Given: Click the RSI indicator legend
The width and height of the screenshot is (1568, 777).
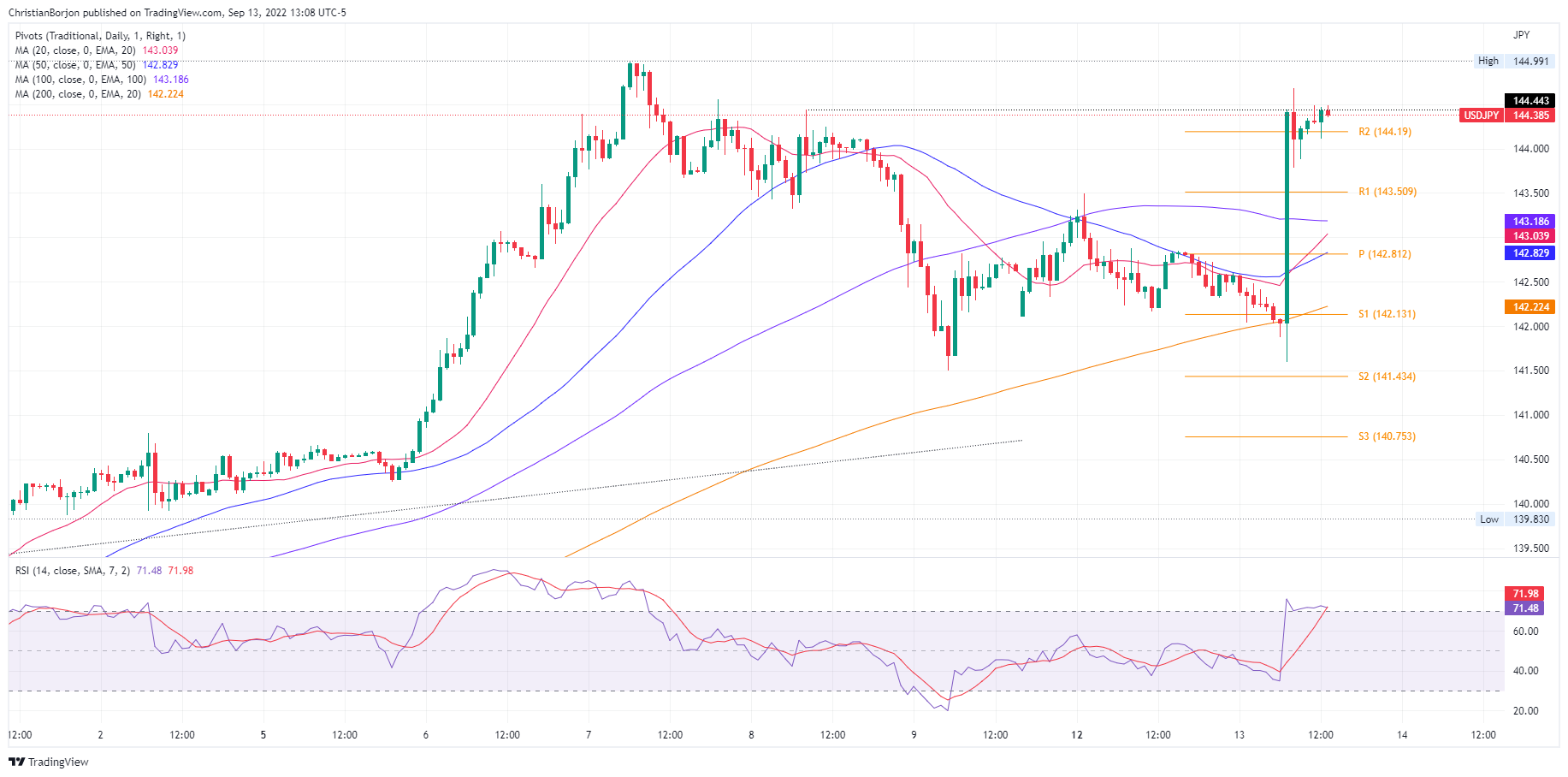Looking at the screenshot, I should pyautogui.click(x=104, y=571).
